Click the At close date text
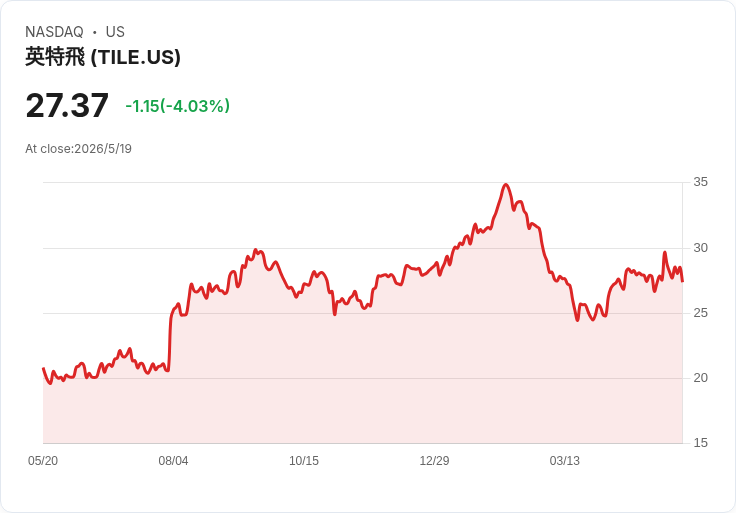 [x=78, y=149]
